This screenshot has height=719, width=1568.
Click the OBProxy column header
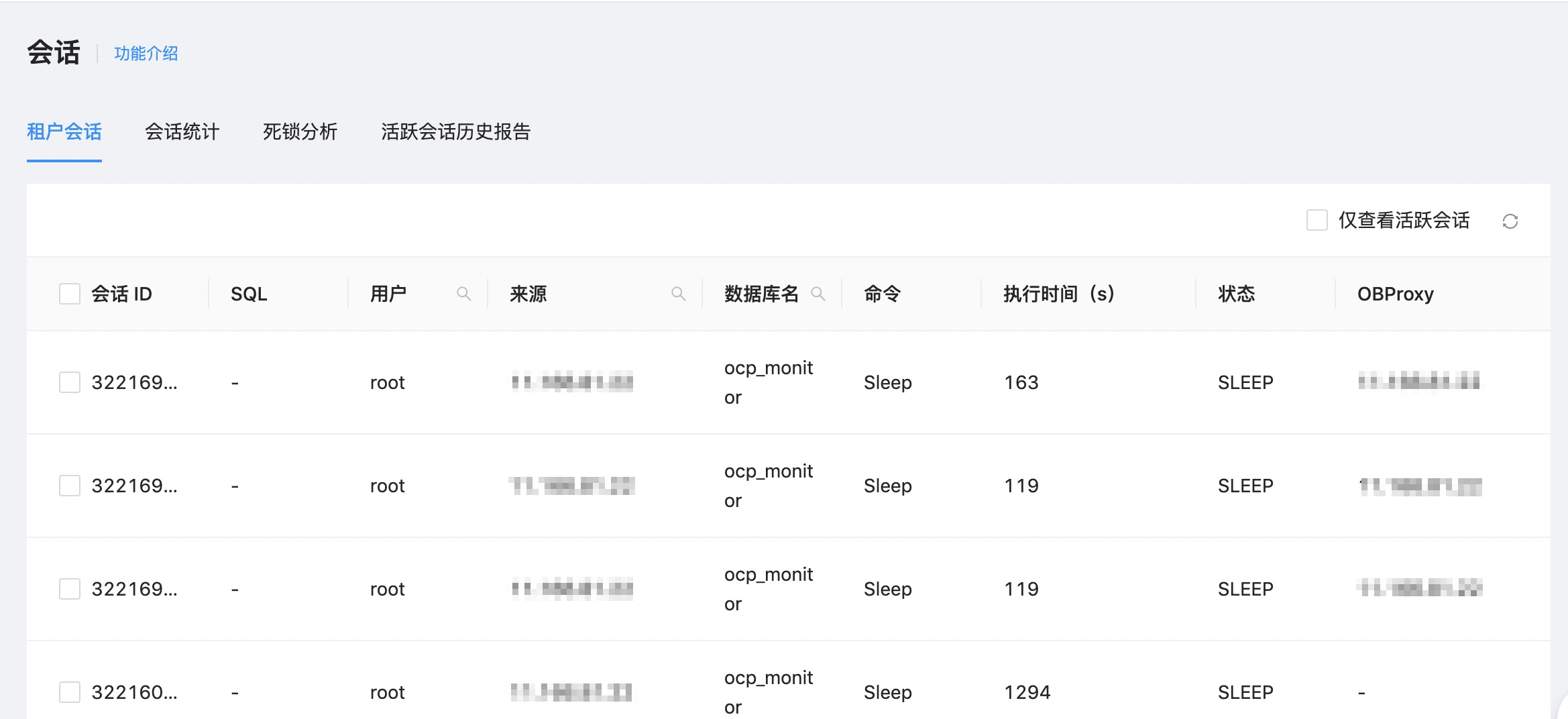click(1395, 294)
